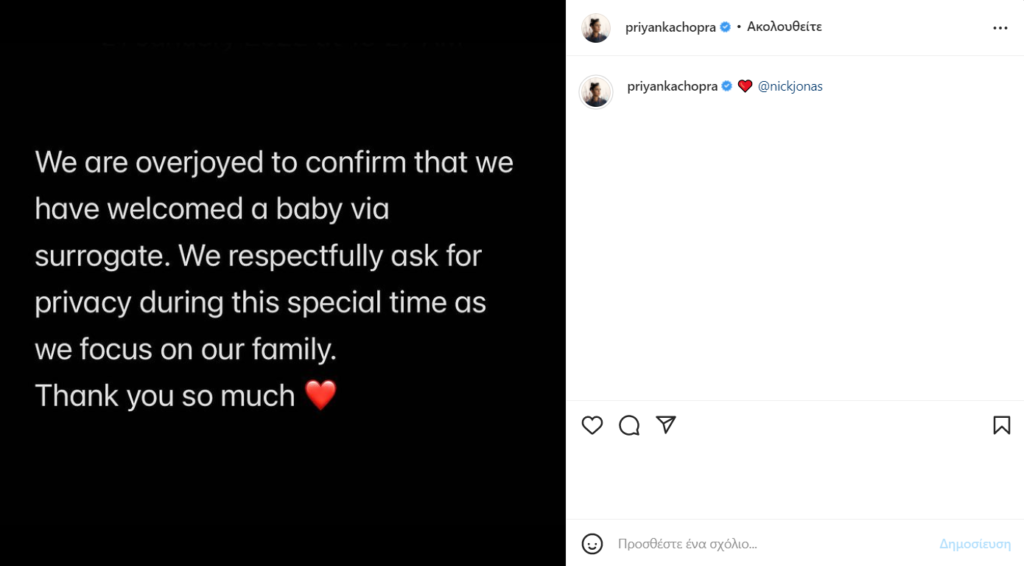Click the verified badge in the caption
The height and width of the screenshot is (566, 1024).
(727, 87)
